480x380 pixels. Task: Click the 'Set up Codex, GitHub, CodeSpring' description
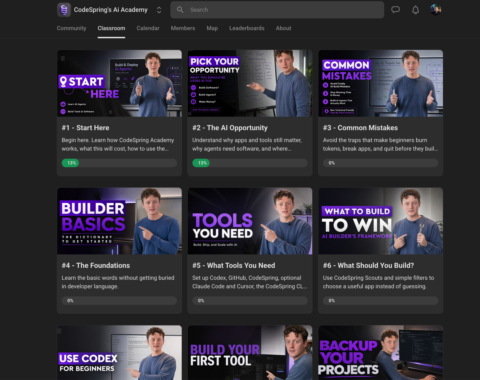coord(250,282)
